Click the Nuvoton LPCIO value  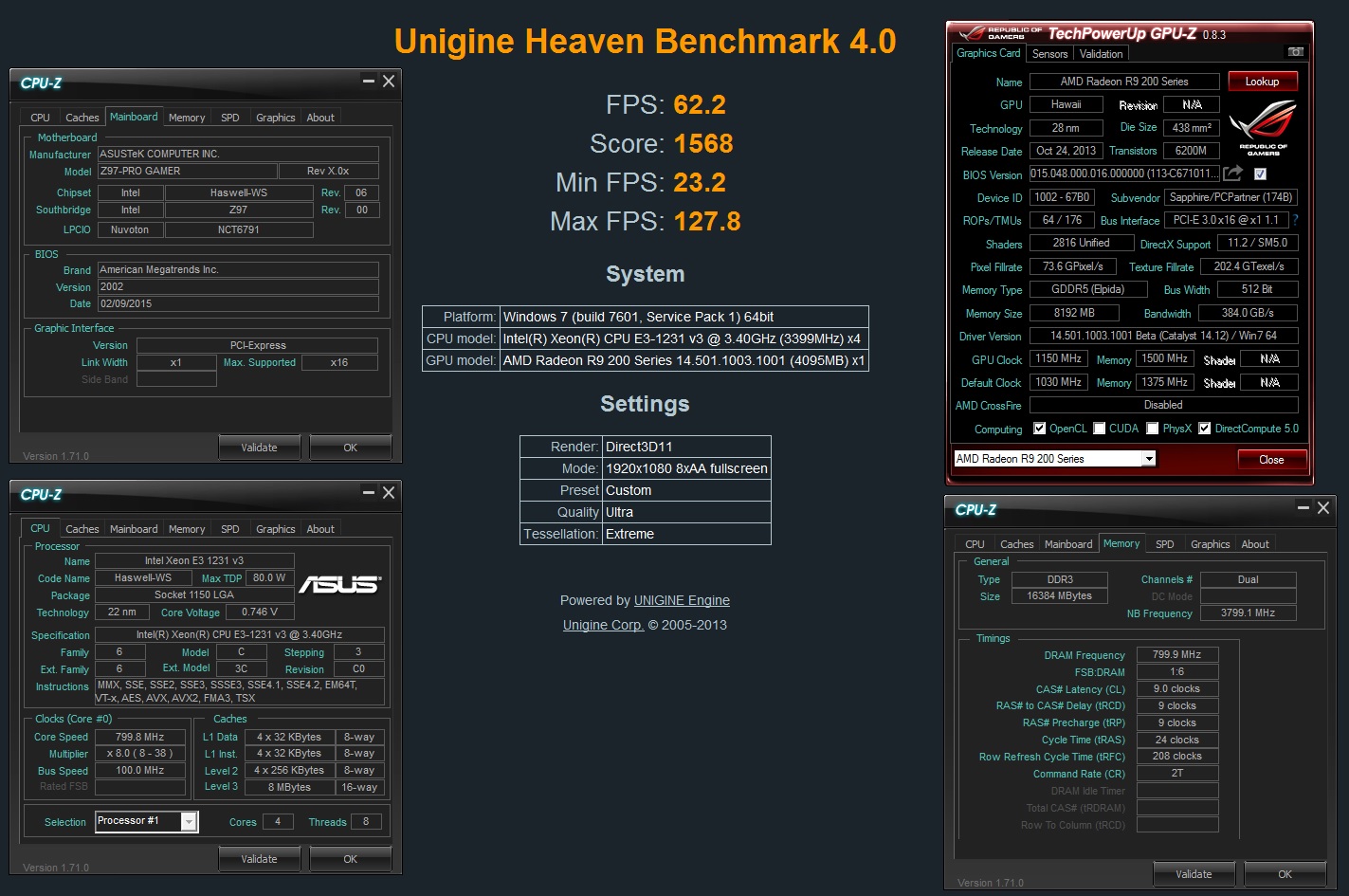coord(130,229)
